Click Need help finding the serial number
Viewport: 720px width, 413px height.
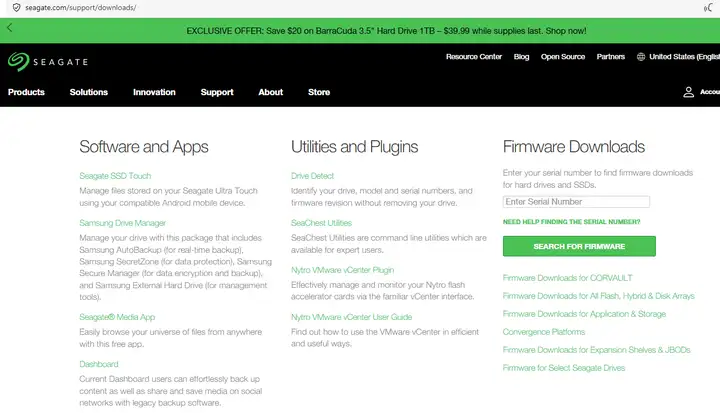point(571,222)
